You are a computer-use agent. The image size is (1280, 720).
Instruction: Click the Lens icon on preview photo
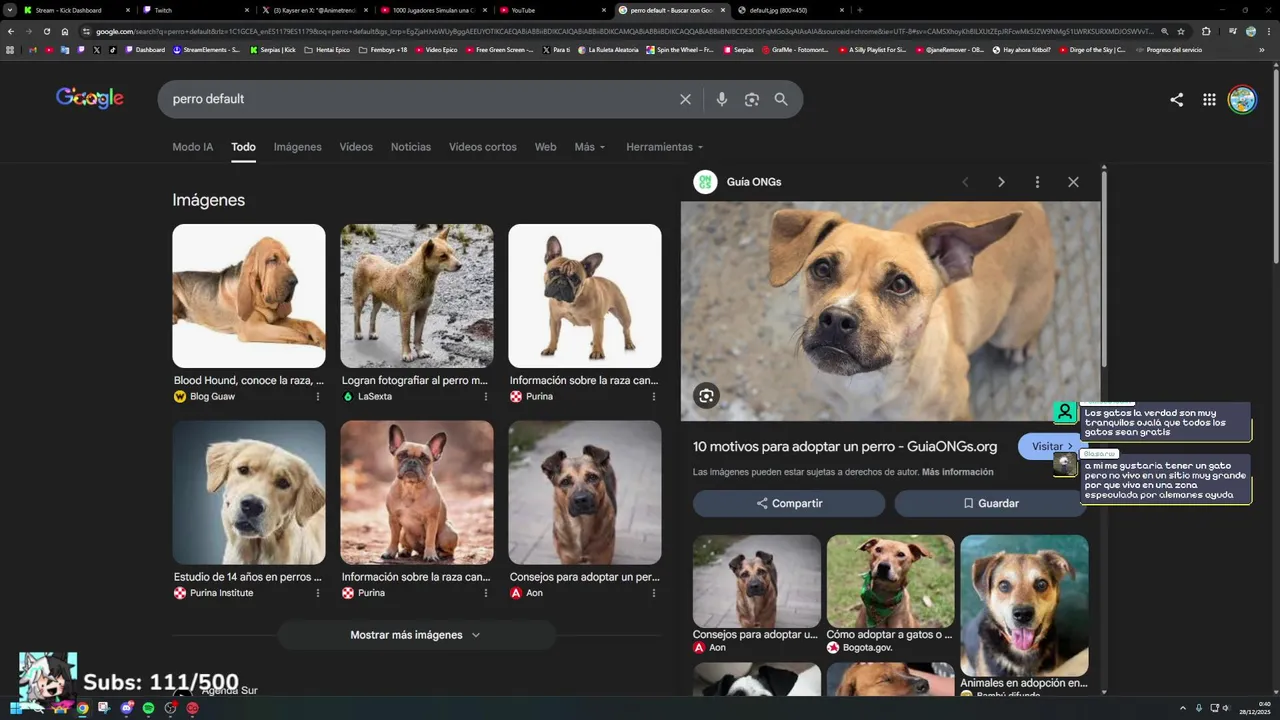click(706, 396)
